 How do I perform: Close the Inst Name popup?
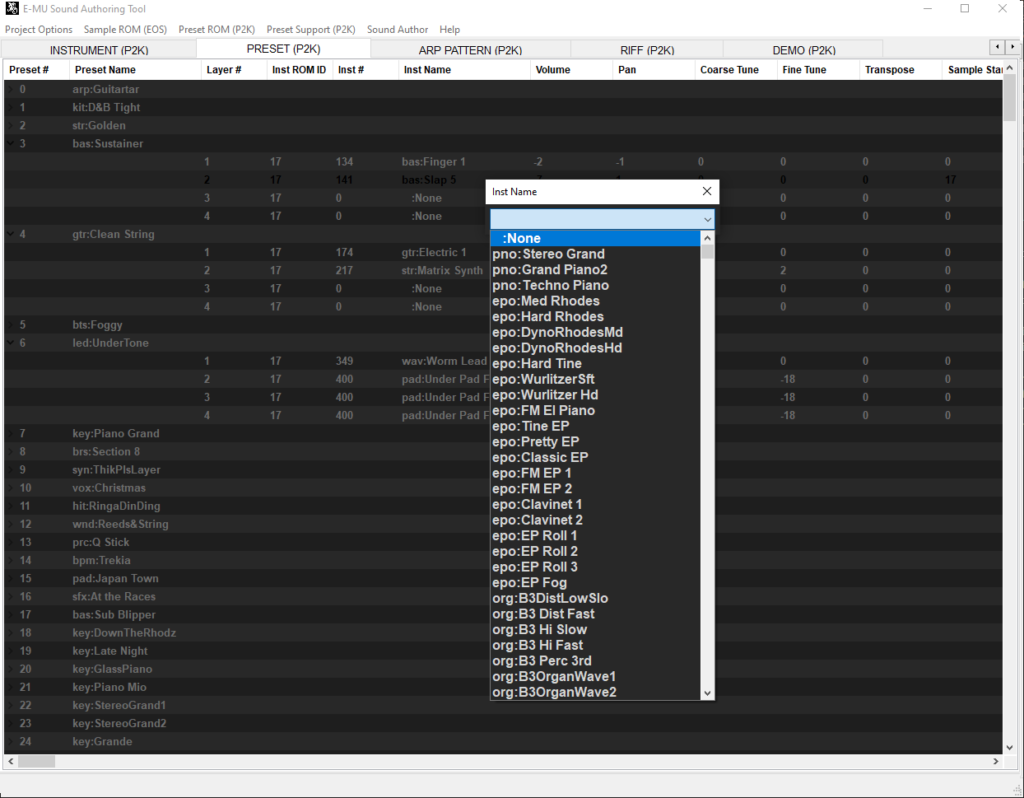click(x=707, y=191)
